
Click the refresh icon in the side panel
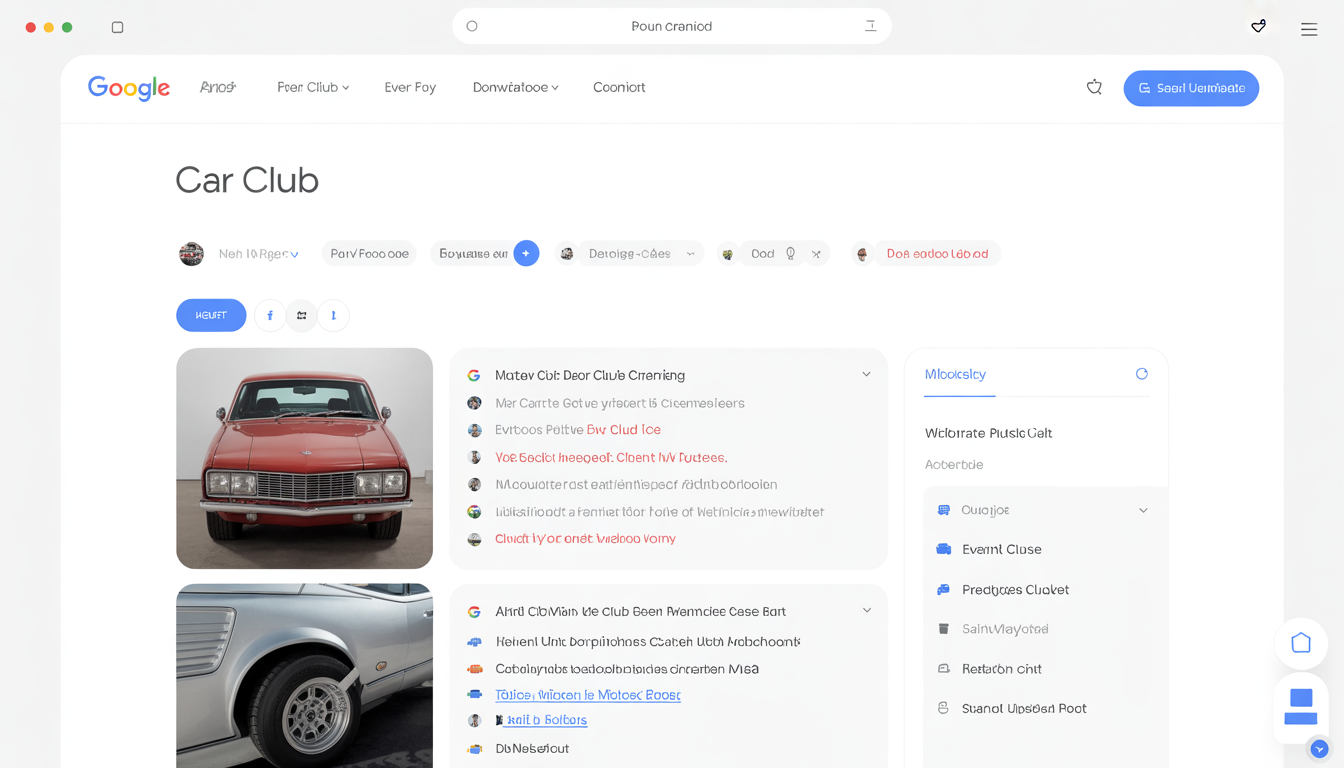[1141, 374]
